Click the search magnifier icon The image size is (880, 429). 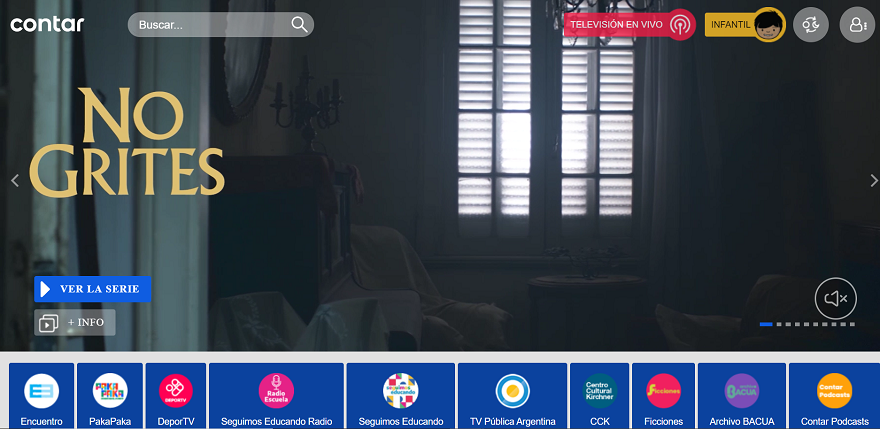click(x=299, y=25)
